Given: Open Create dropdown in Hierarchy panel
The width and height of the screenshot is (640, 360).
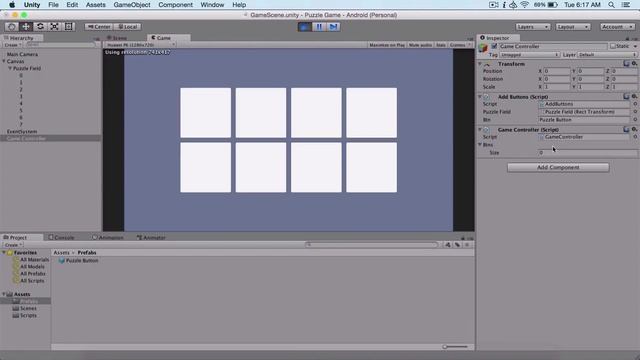Looking at the screenshot, I should [13, 45].
